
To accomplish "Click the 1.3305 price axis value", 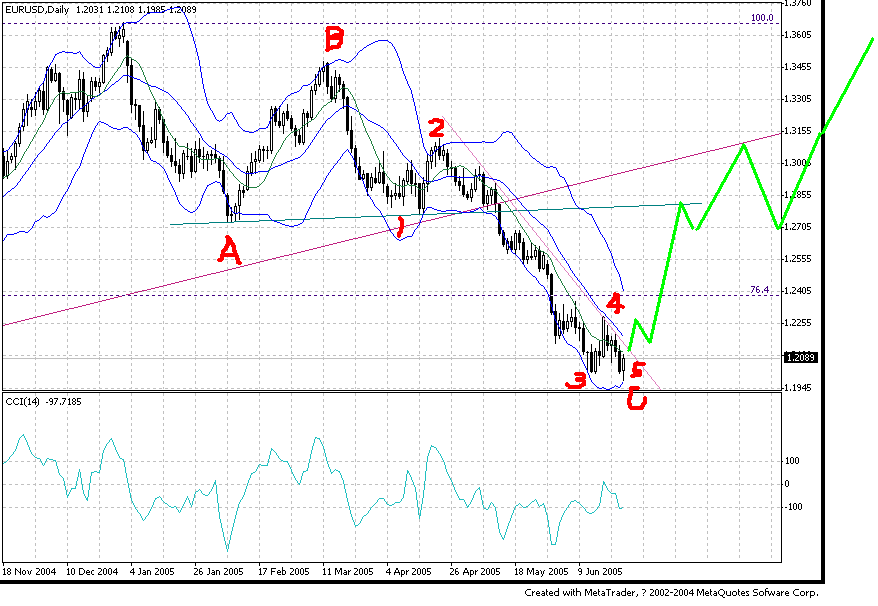I will coord(799,99).
